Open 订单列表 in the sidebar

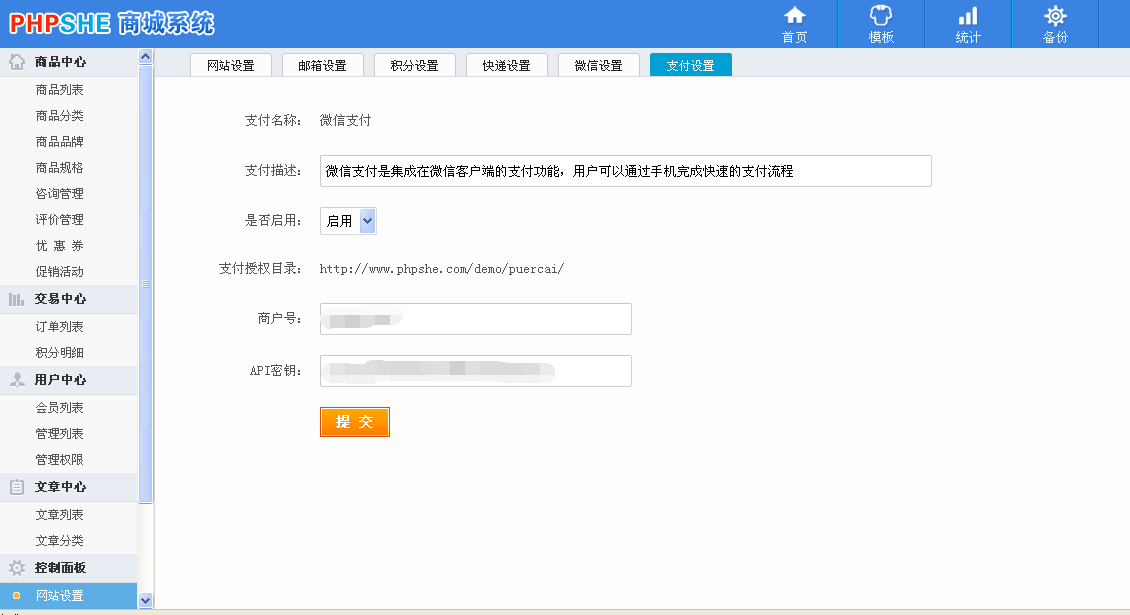tap(60, 327)
